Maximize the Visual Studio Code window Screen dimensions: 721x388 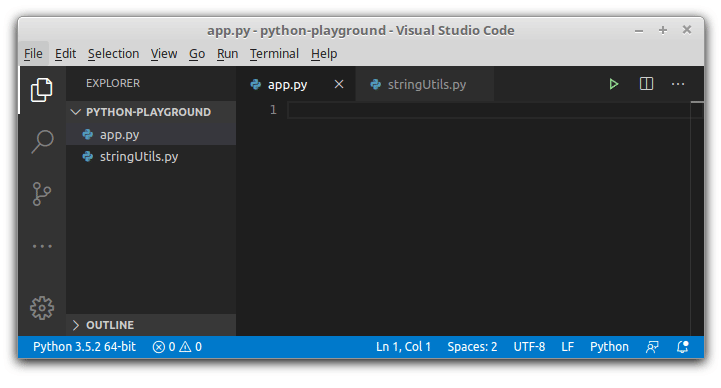click(663, 30)
